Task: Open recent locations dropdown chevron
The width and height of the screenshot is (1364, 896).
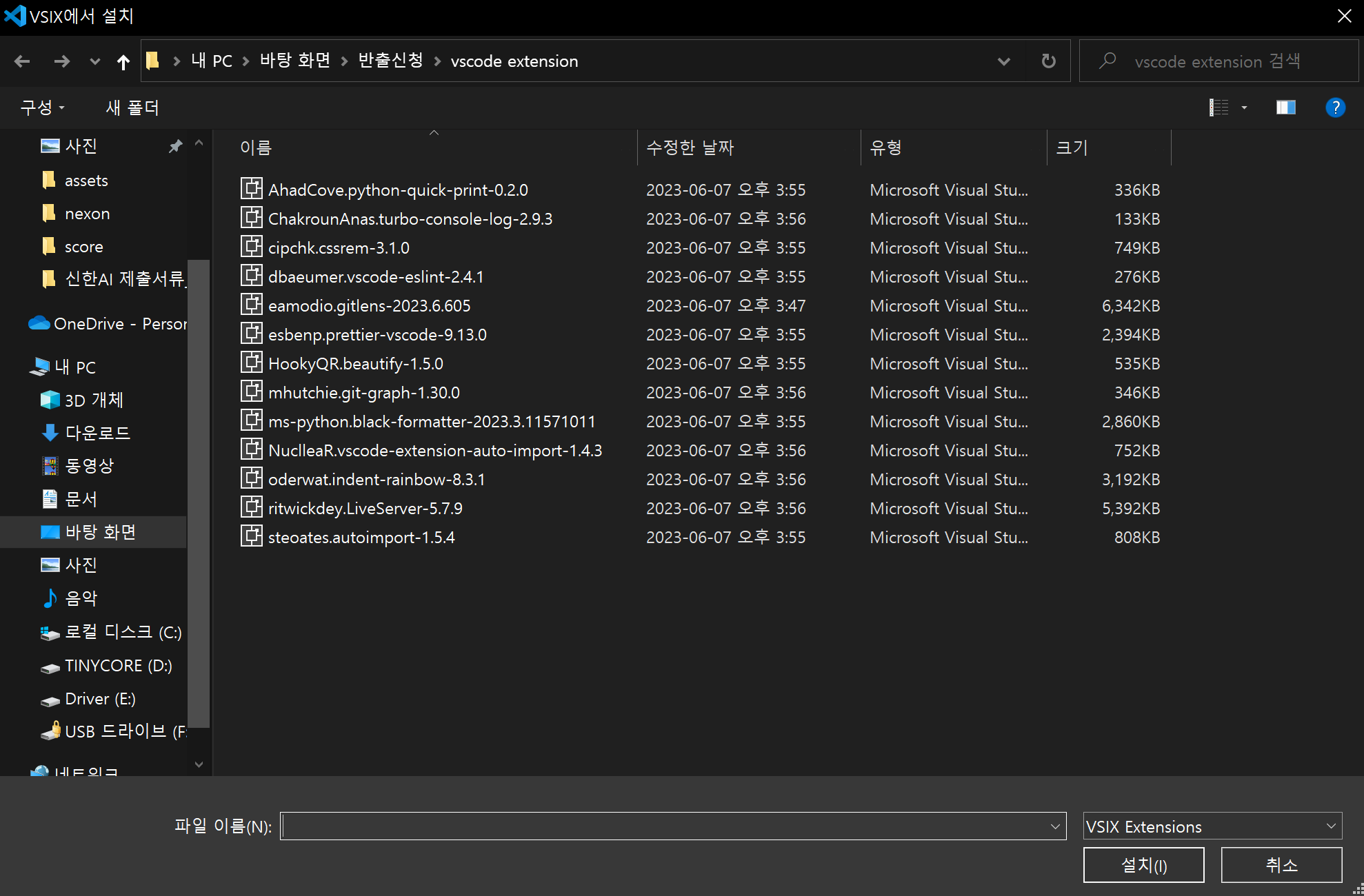Action: (x=95, y=61)
